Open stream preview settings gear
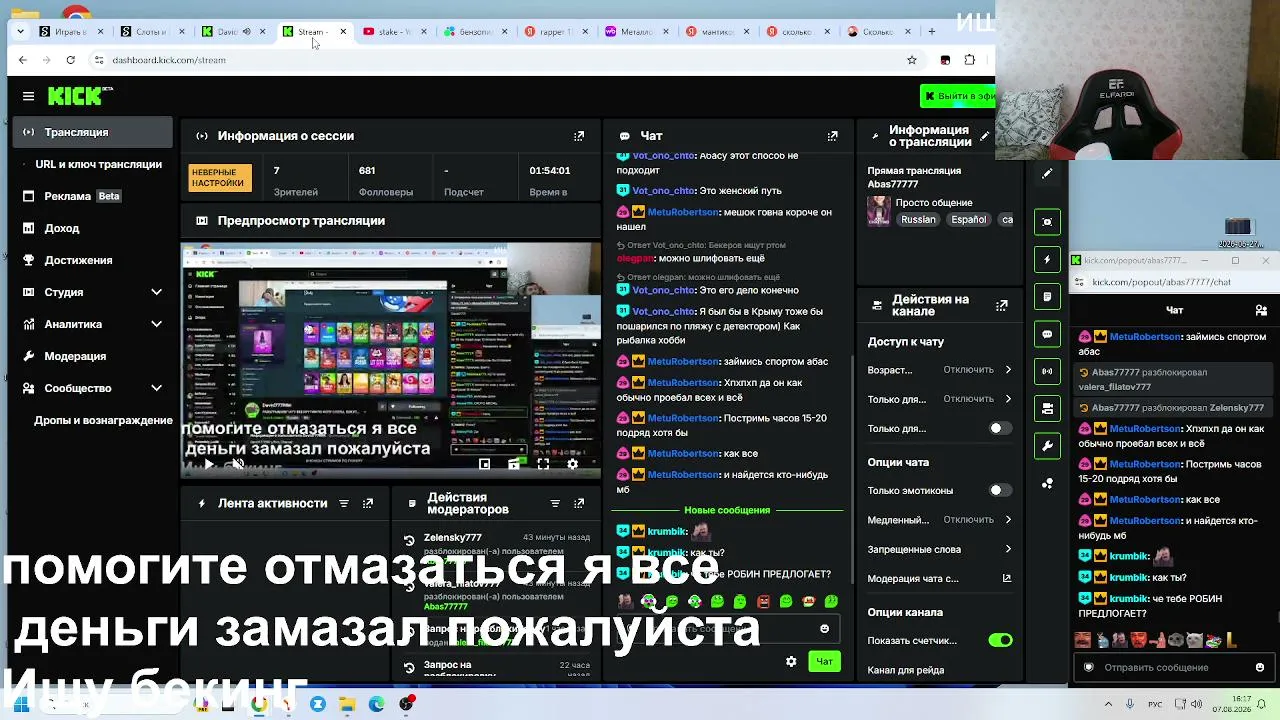1280x720 pixels. coord(572,464)
